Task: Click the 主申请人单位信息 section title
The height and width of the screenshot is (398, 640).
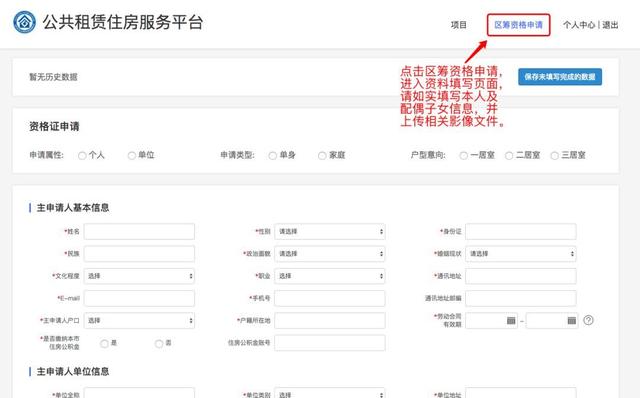Action: (73, 371)
